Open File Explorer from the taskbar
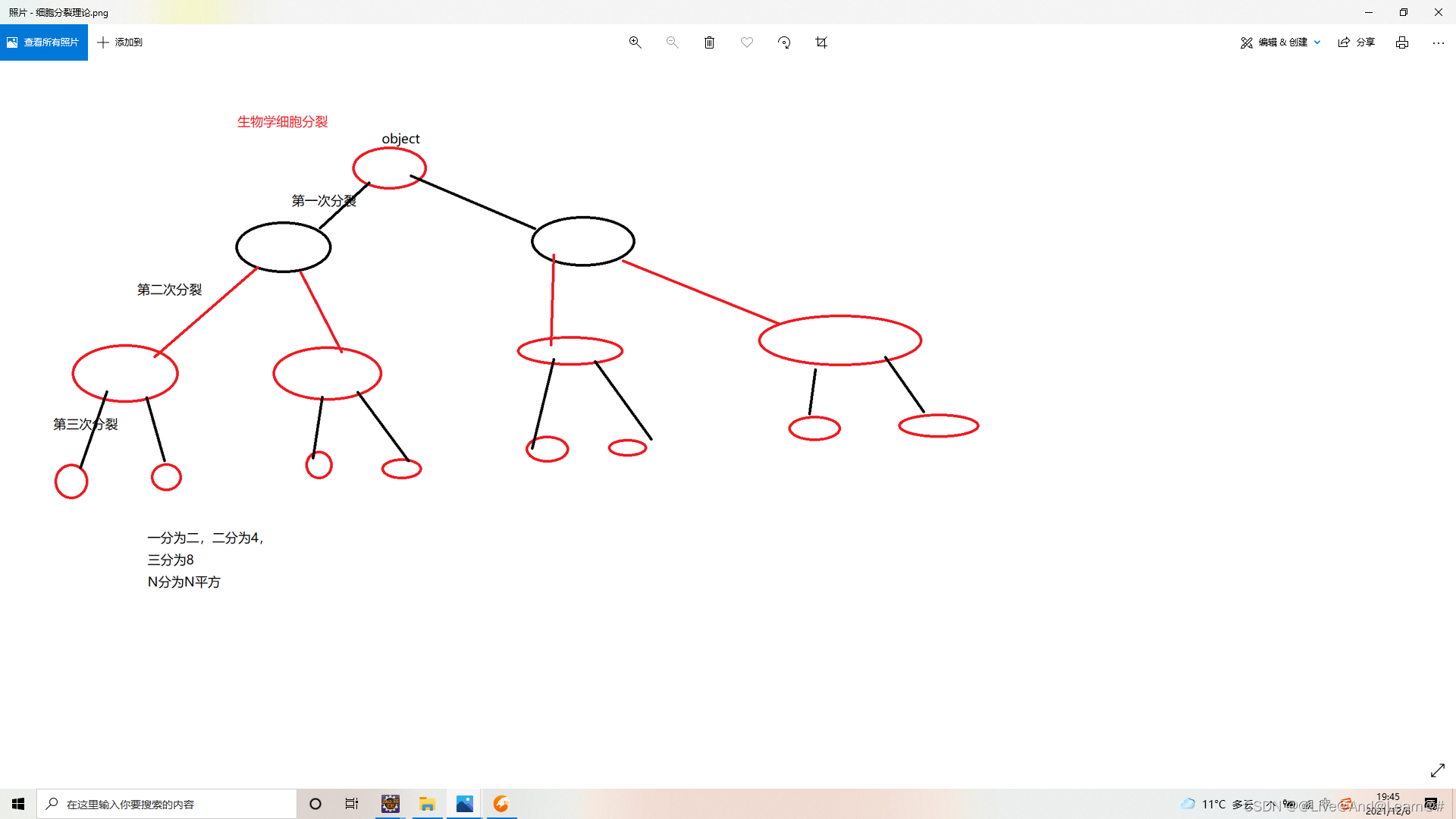Viewport: 1456px width, 819px height. (x=427, y=804)
